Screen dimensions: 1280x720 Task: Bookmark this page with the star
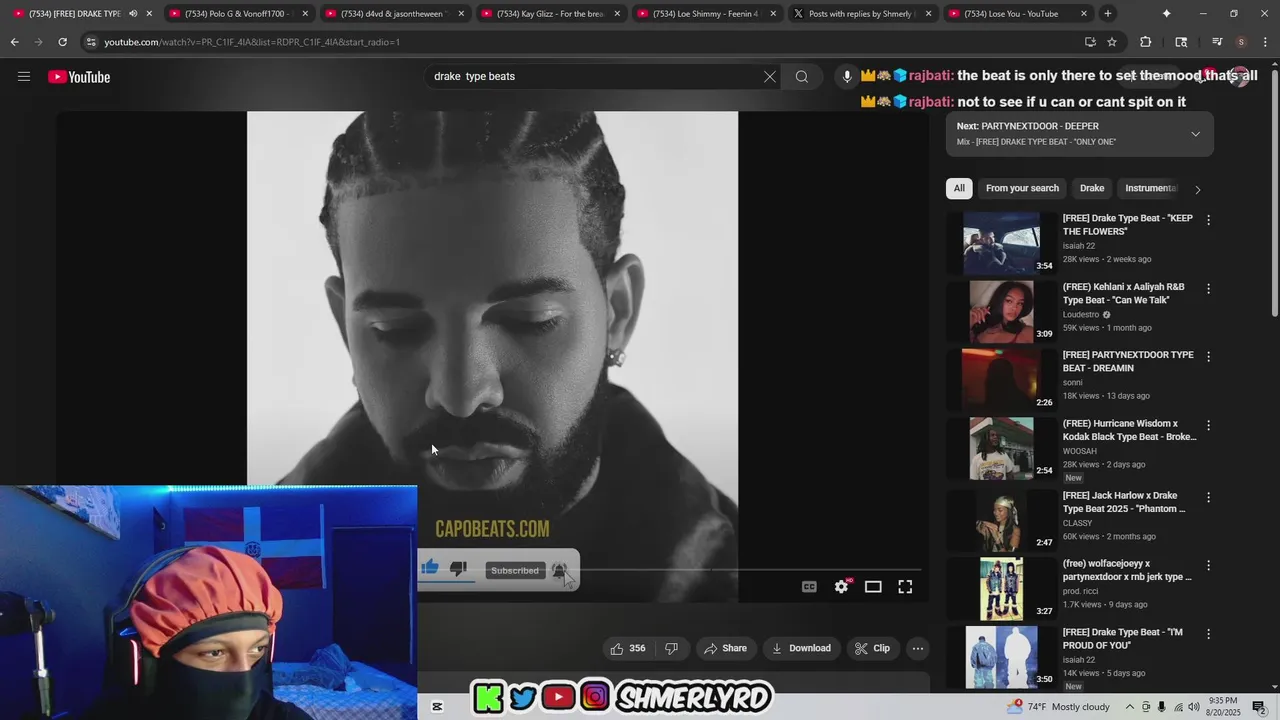point(1112,42)
